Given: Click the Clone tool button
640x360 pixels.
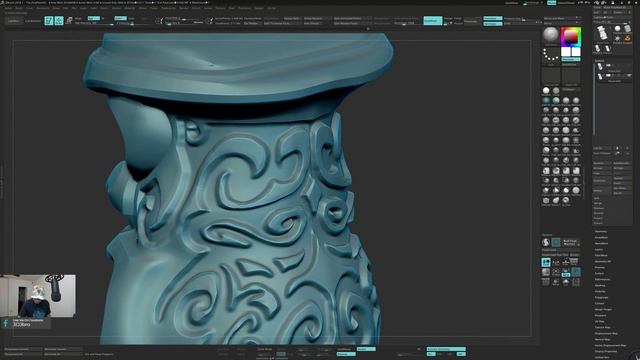Looking at the screenshot, I should coord(598,7).
